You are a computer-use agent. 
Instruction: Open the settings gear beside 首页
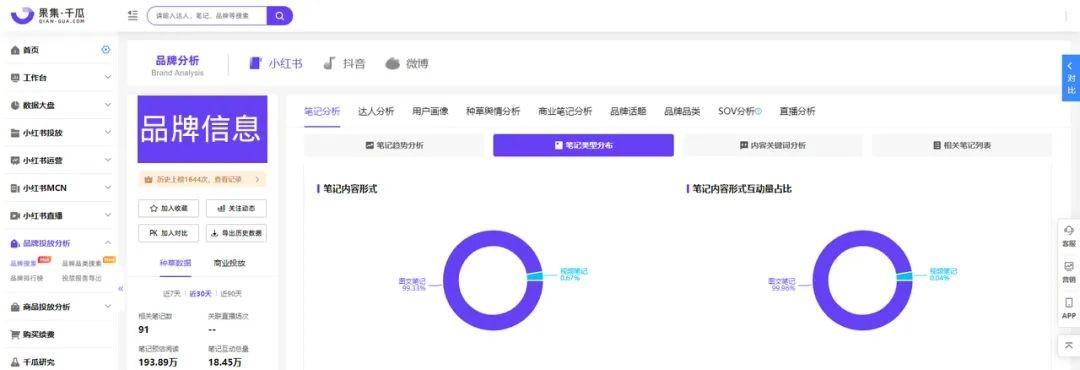point(105,50)
